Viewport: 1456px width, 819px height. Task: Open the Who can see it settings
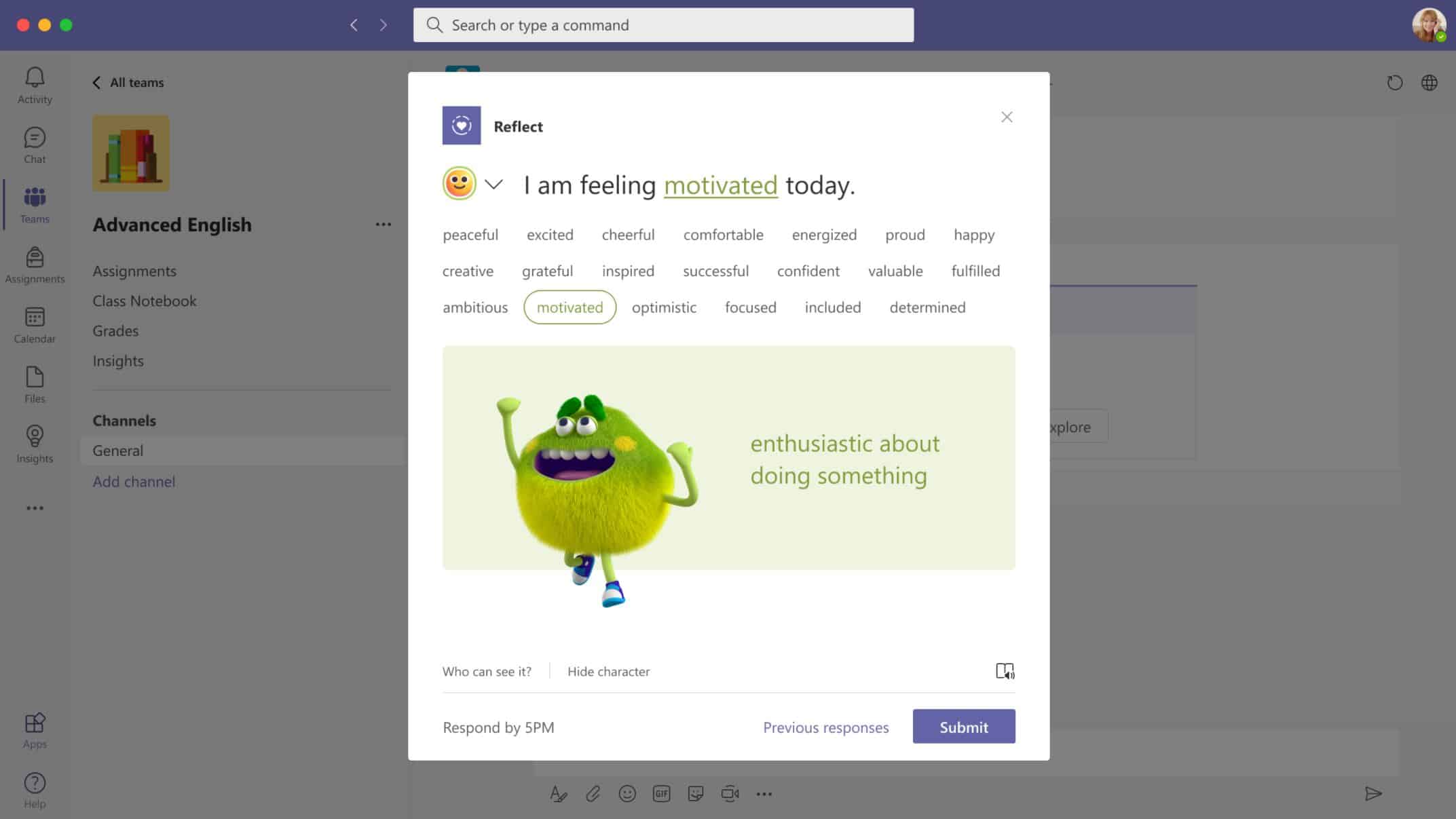pos(487,671)
